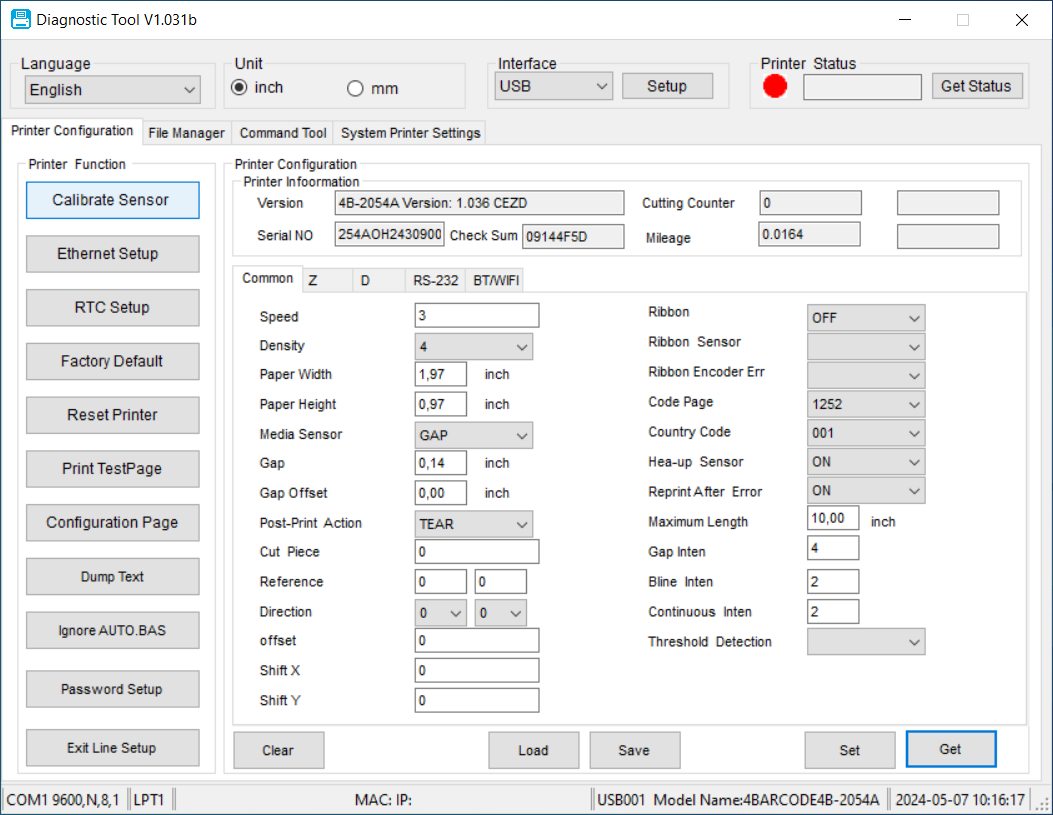
Task: Click the Paper Width input field
Action: (x=440, y=374)
